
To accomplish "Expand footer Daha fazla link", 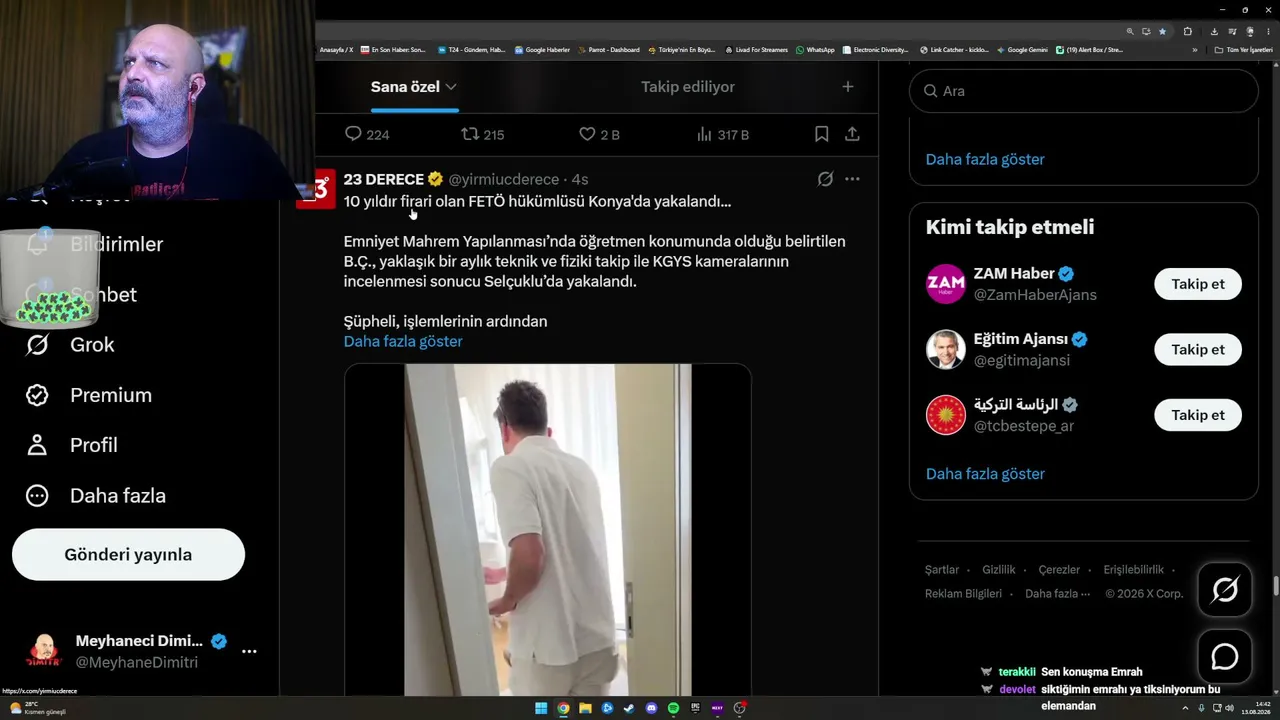I will [x=1057, y=594].
